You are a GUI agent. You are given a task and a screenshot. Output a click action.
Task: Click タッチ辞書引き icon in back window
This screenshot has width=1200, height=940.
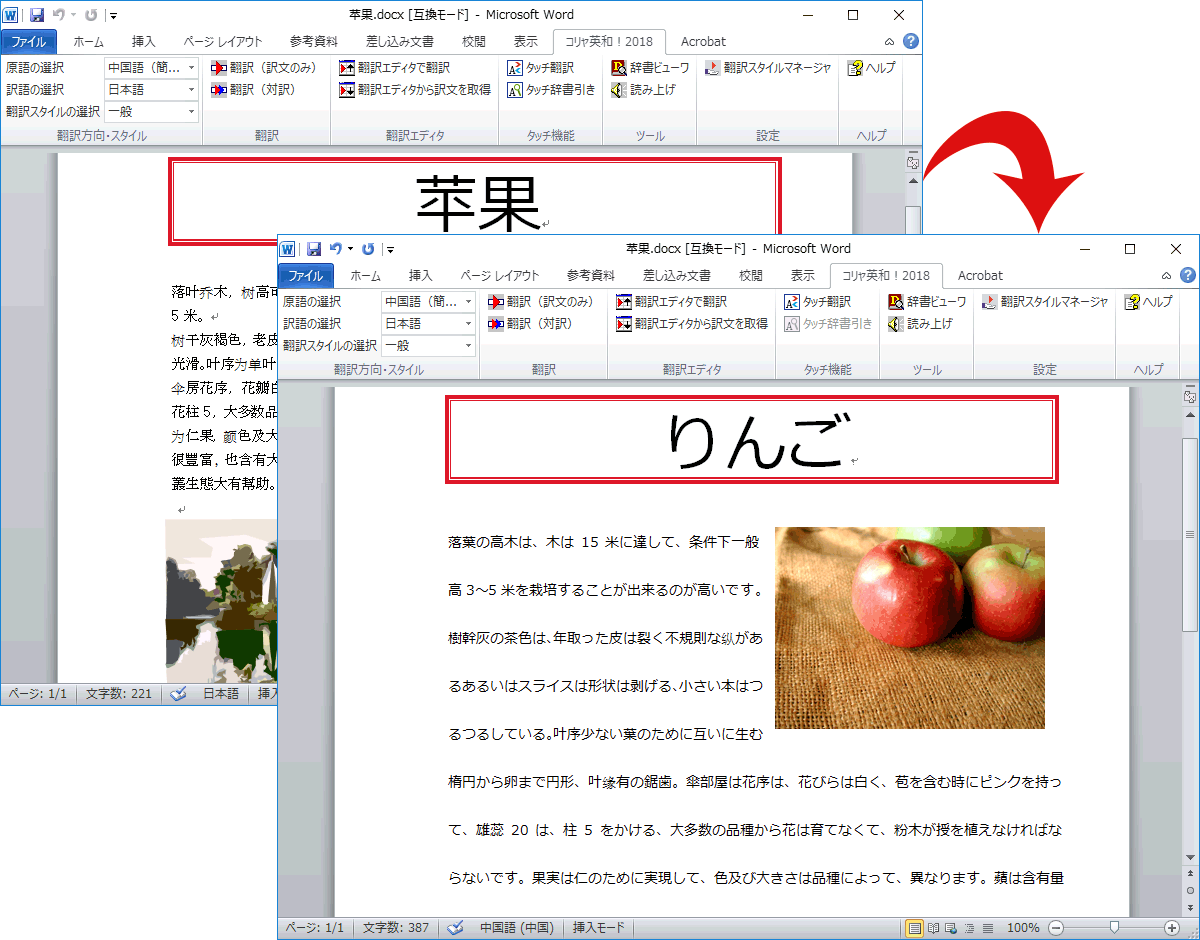515,90
